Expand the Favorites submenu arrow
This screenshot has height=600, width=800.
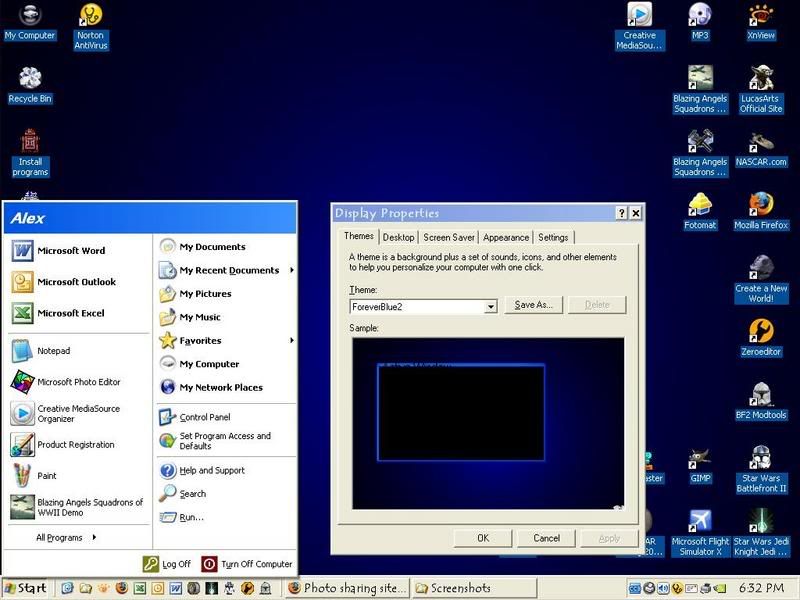(x=292, y=340)
